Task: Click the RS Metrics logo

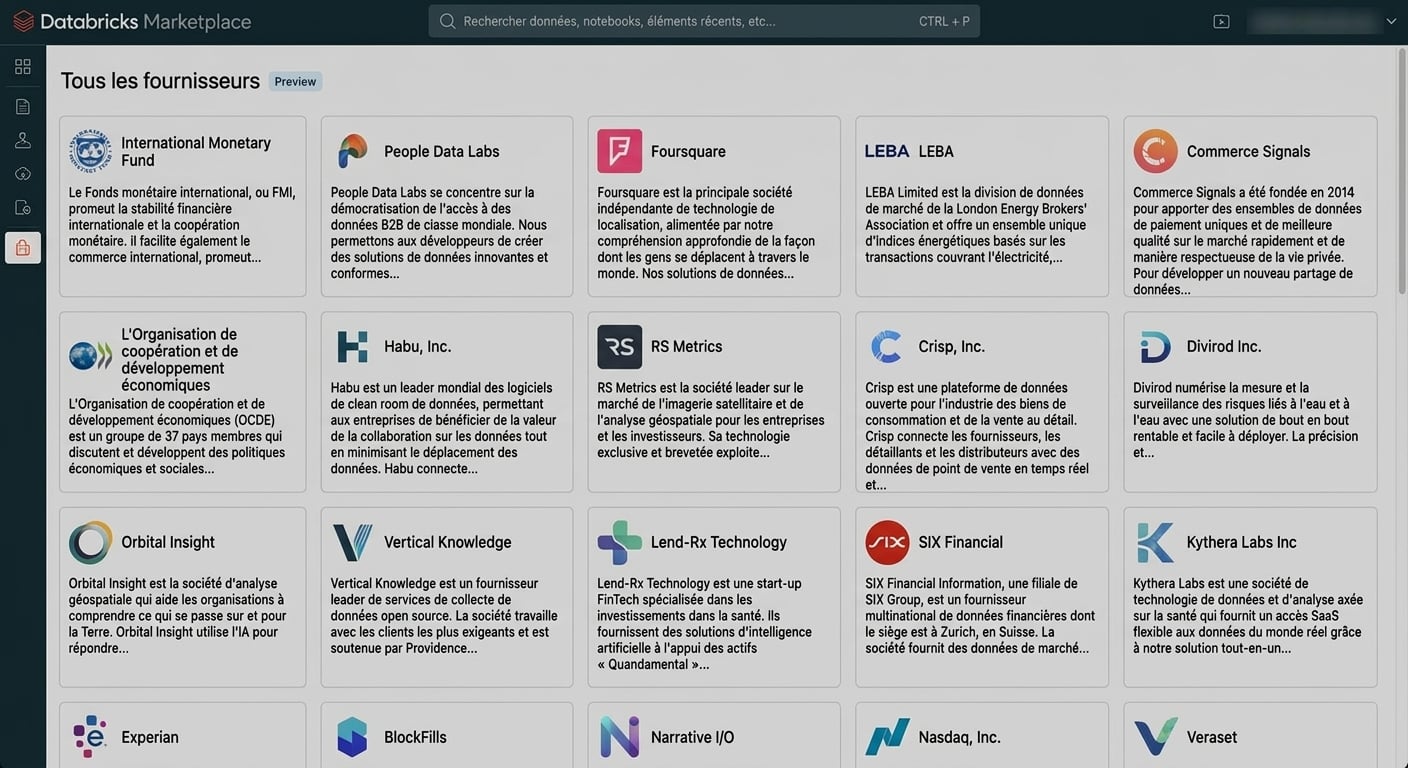Action: tap(620, 347)
